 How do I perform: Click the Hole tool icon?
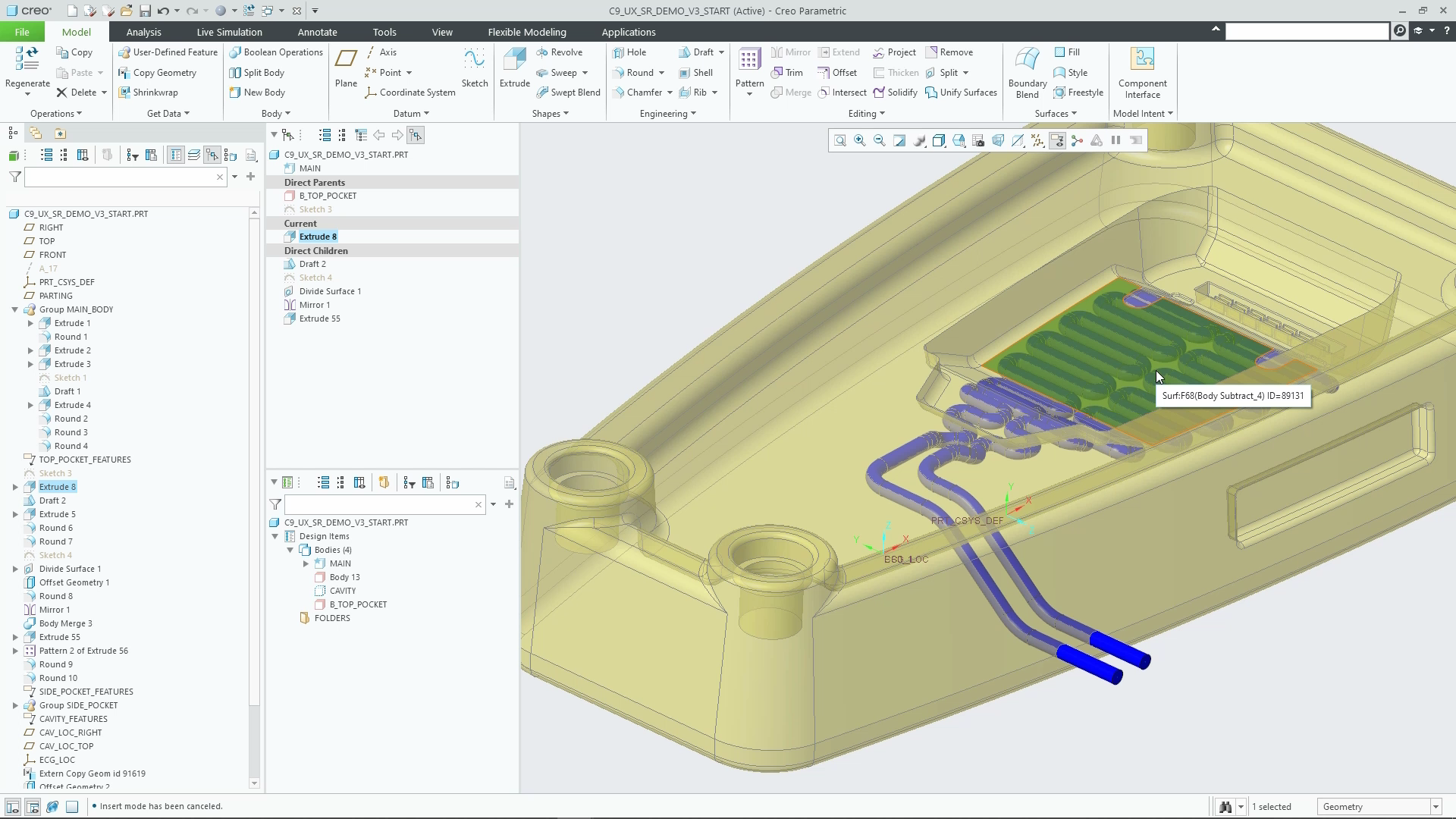pos(619,52)
